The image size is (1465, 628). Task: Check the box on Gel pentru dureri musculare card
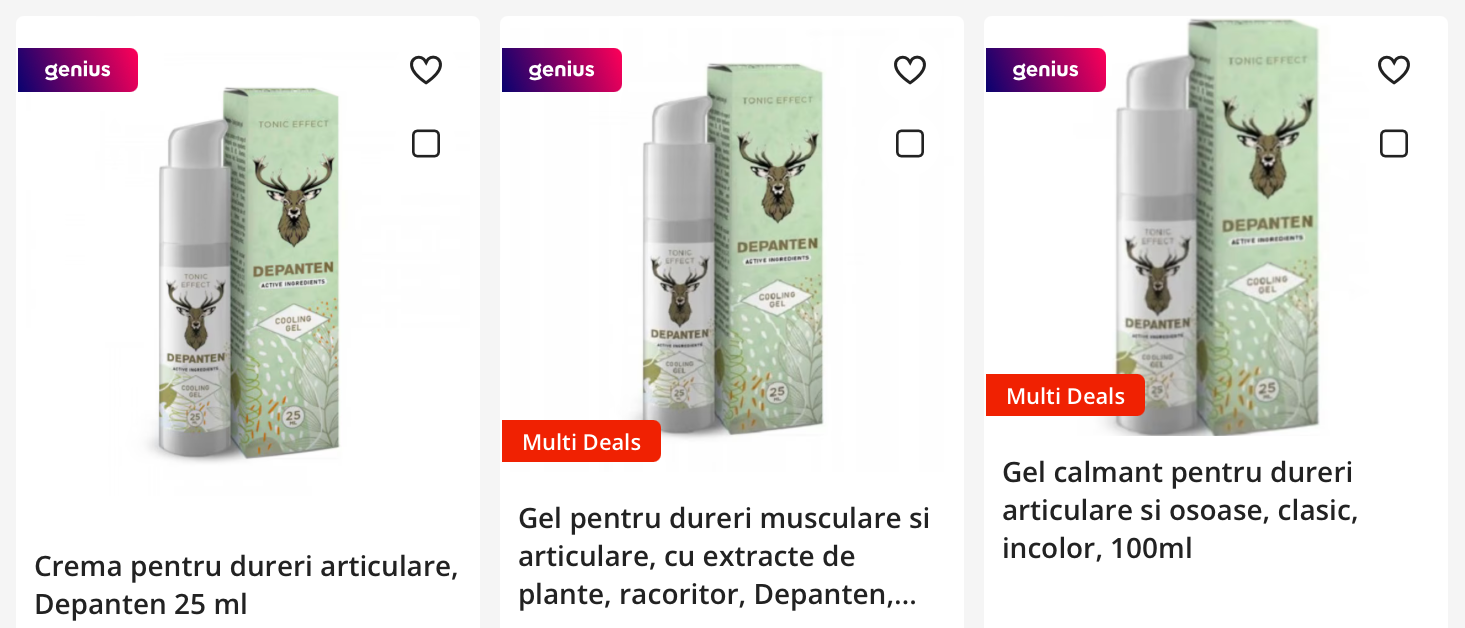tap(910, 144)
